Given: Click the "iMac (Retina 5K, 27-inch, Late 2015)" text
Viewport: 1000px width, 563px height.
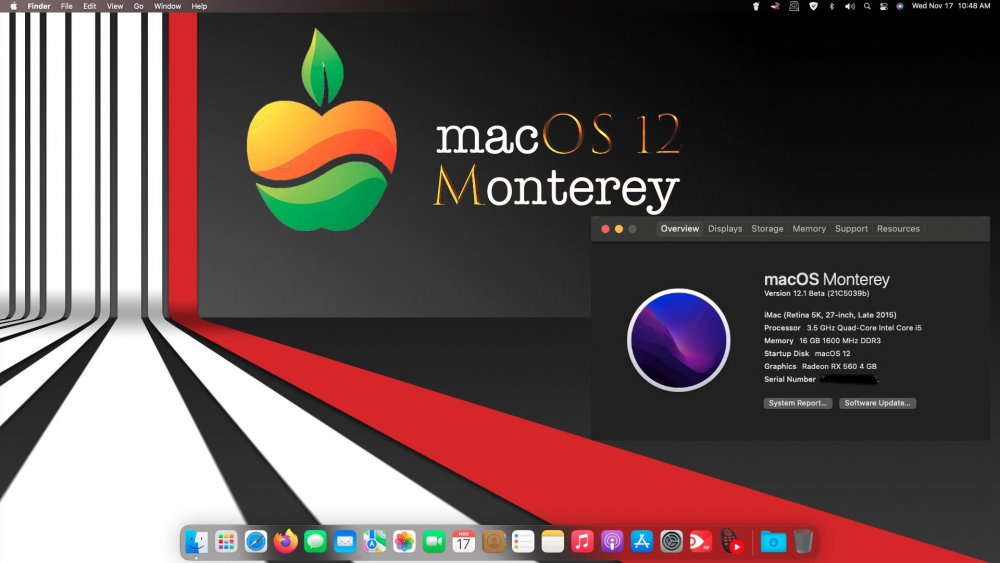Looking at the screenshot, I should [x=830, y=315].
